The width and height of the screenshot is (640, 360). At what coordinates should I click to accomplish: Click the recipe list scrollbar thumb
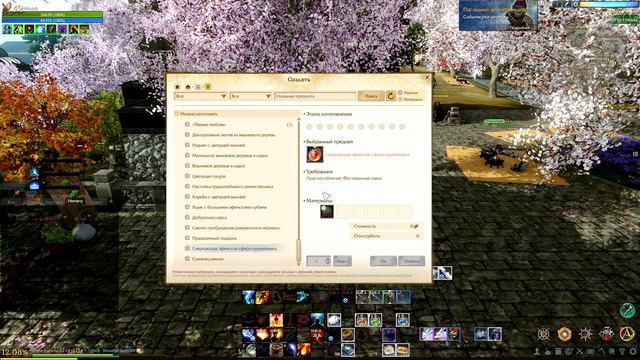tap(298, 250)
